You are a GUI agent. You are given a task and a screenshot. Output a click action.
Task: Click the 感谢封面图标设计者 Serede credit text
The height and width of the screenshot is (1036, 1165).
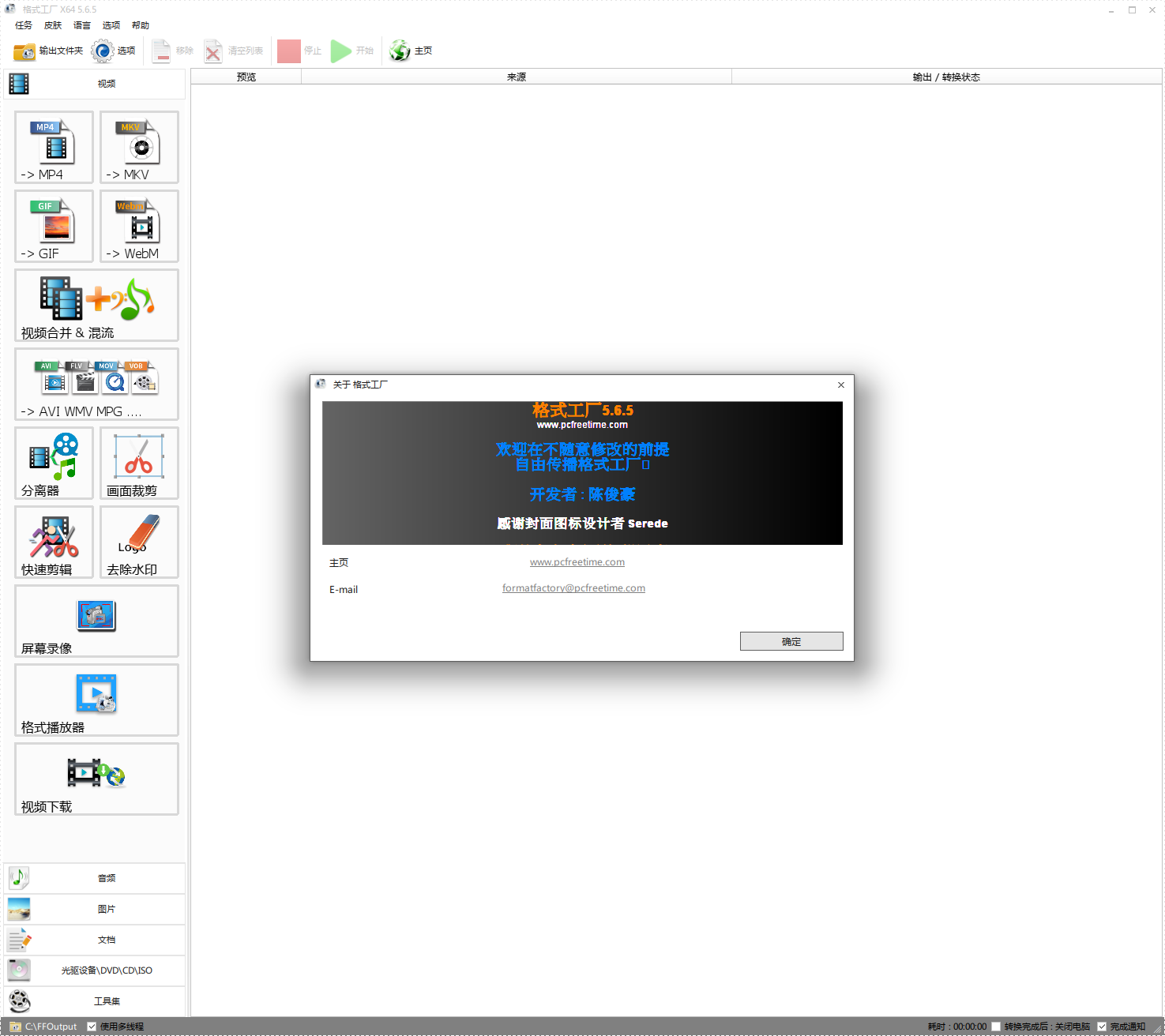pyautogui.click(x=582, y=524)
